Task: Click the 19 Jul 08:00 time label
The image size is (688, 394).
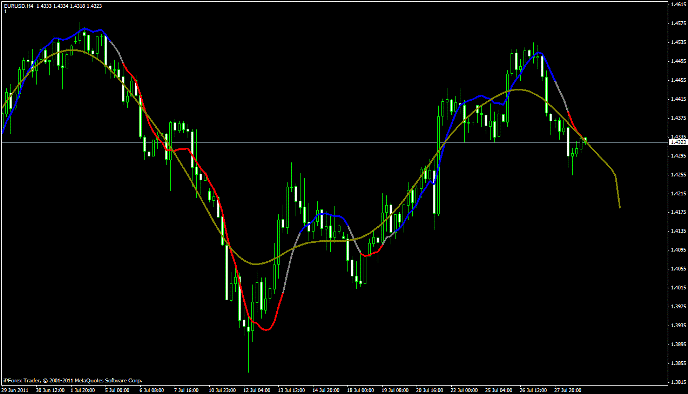Action: tap(394, 390)
